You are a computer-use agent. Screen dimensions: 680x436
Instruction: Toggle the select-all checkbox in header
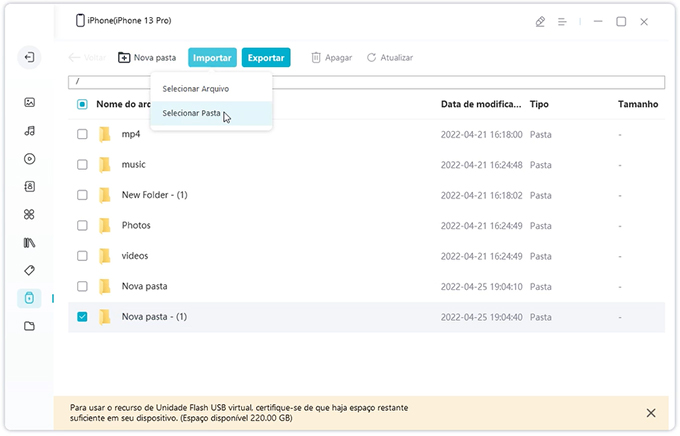click(82, 104)
